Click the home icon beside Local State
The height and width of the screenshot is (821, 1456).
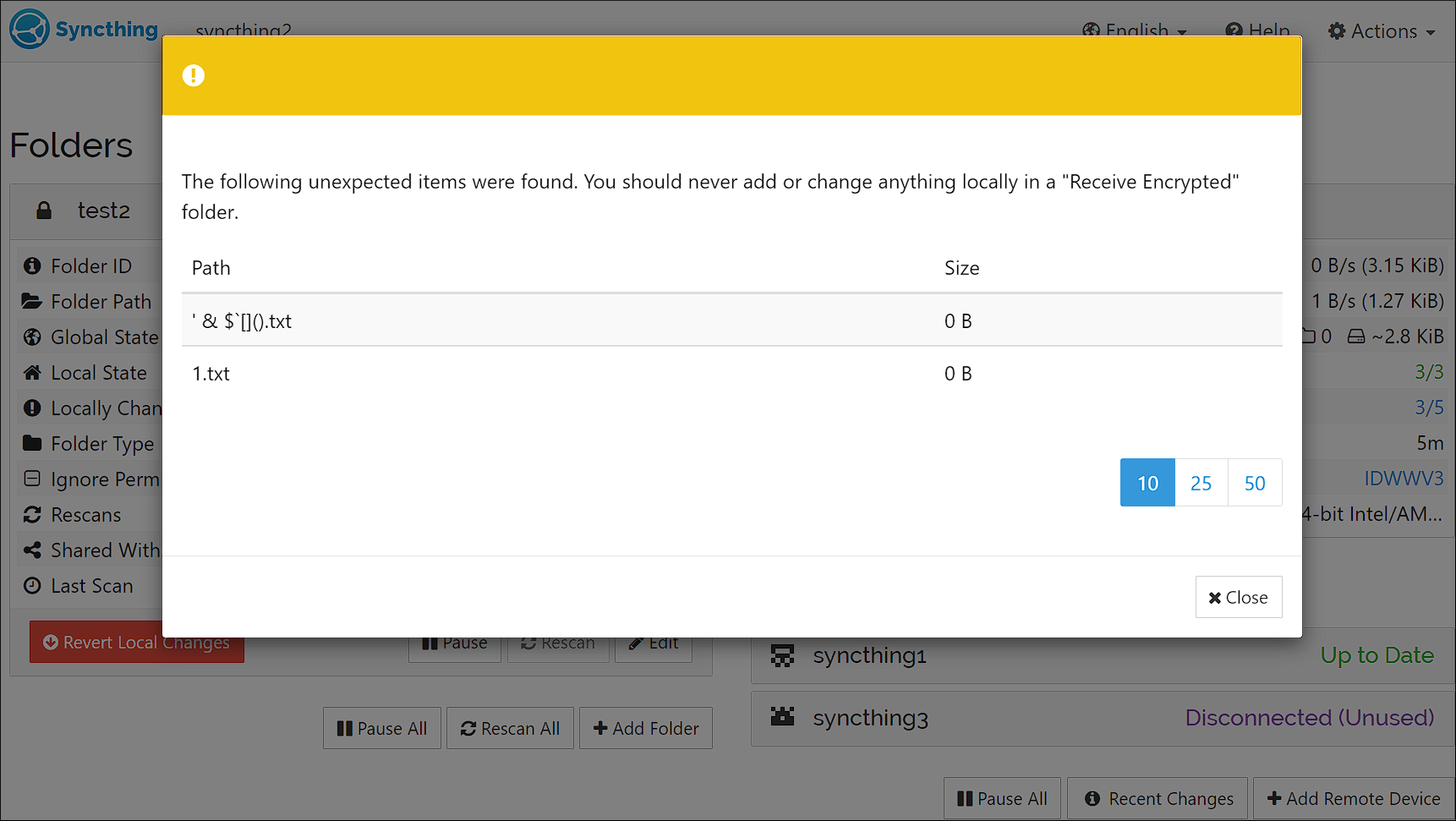(32, 372)
